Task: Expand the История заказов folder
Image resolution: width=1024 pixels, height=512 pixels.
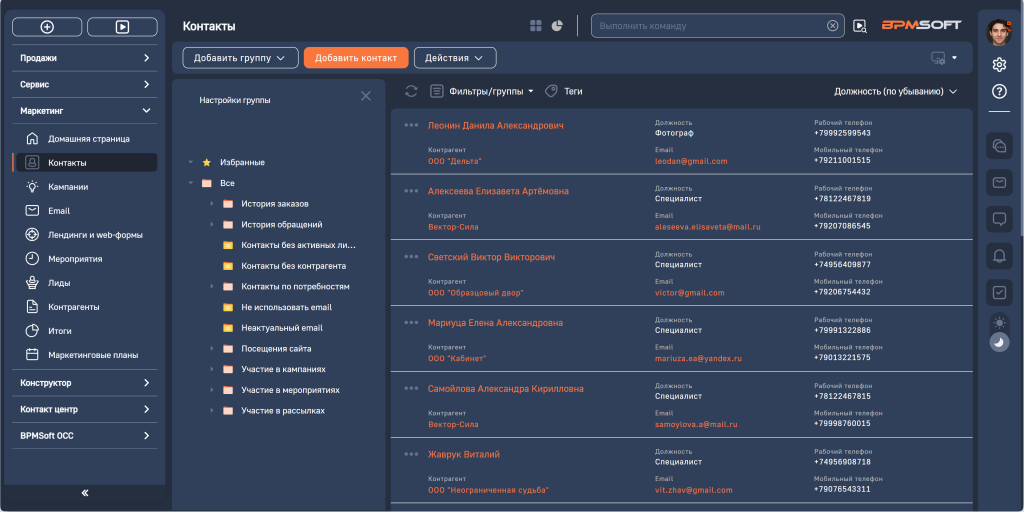Action: click(x=212, y=204)
